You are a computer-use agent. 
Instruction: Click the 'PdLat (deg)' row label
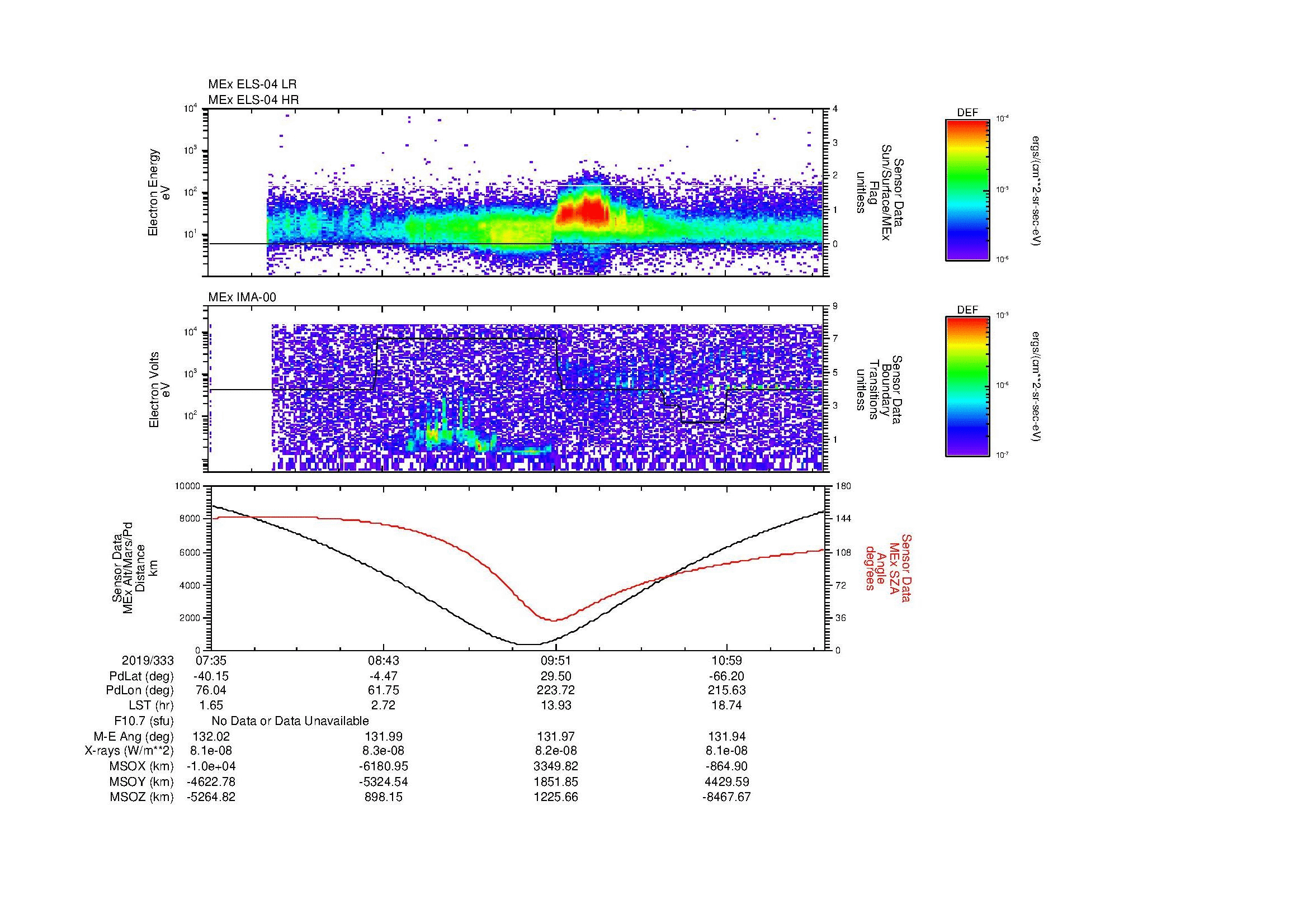141,676
